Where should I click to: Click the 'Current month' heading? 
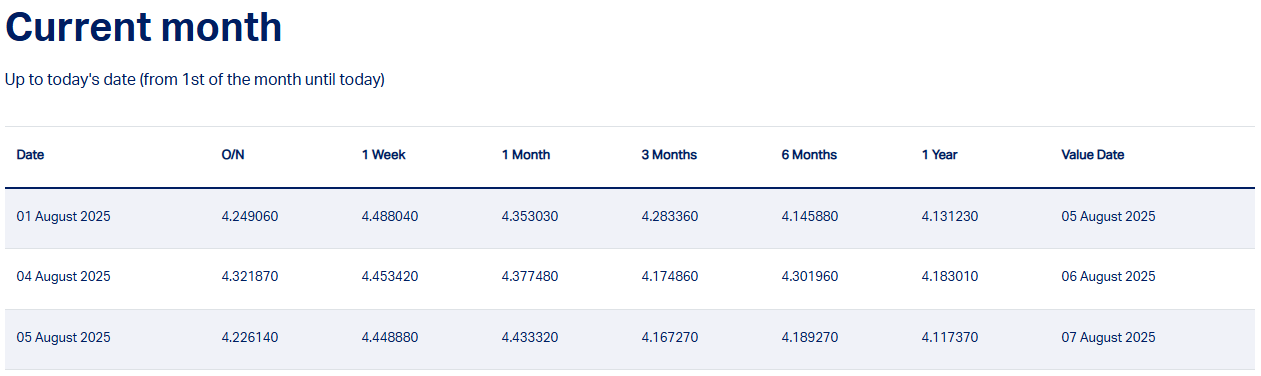coord(143,27)
